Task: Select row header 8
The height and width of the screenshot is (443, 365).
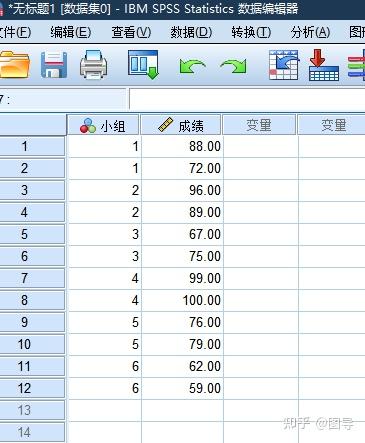Action: point(32,300)
